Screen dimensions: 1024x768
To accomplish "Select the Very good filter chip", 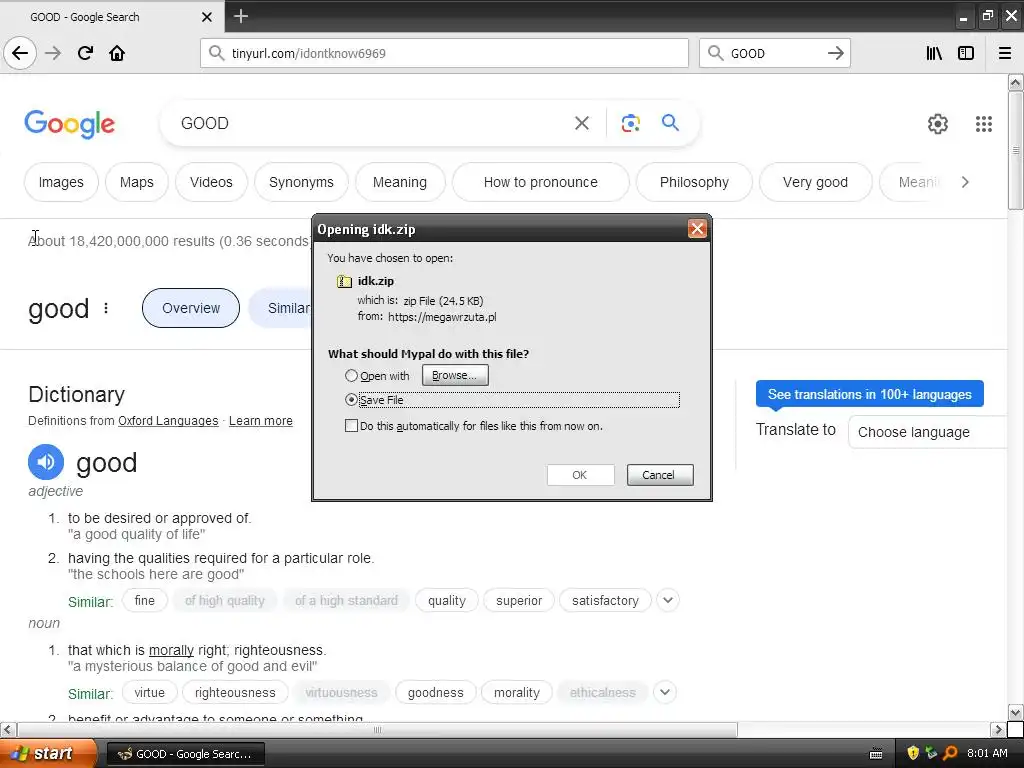I will [815, 182].
